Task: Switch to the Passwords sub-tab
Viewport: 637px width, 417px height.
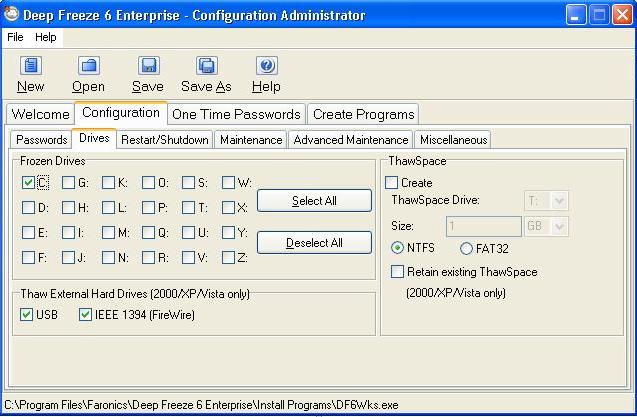Action: coord(41,140)
